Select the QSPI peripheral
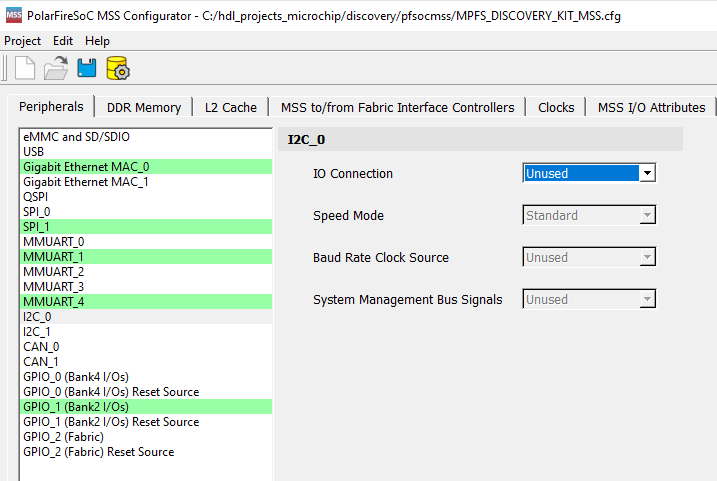The height and width of the screenshot is (481, 717). [x=36, y=197]
